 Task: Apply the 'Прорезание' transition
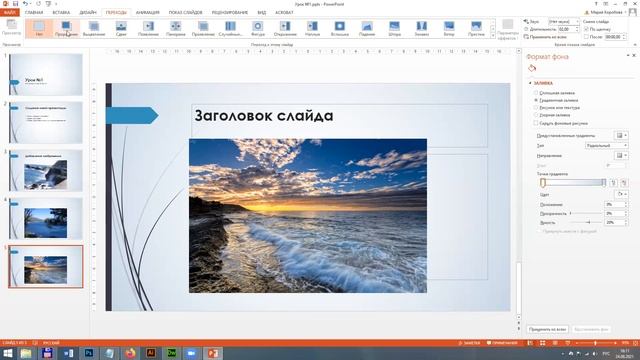66,29
